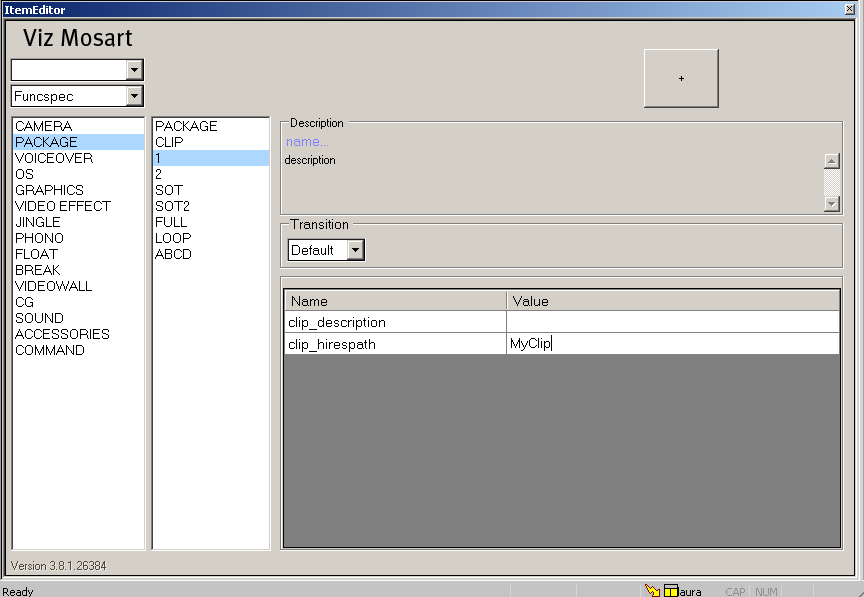
Task: Click the yellow table icon beside aura
Action: (x=671, y=591)
